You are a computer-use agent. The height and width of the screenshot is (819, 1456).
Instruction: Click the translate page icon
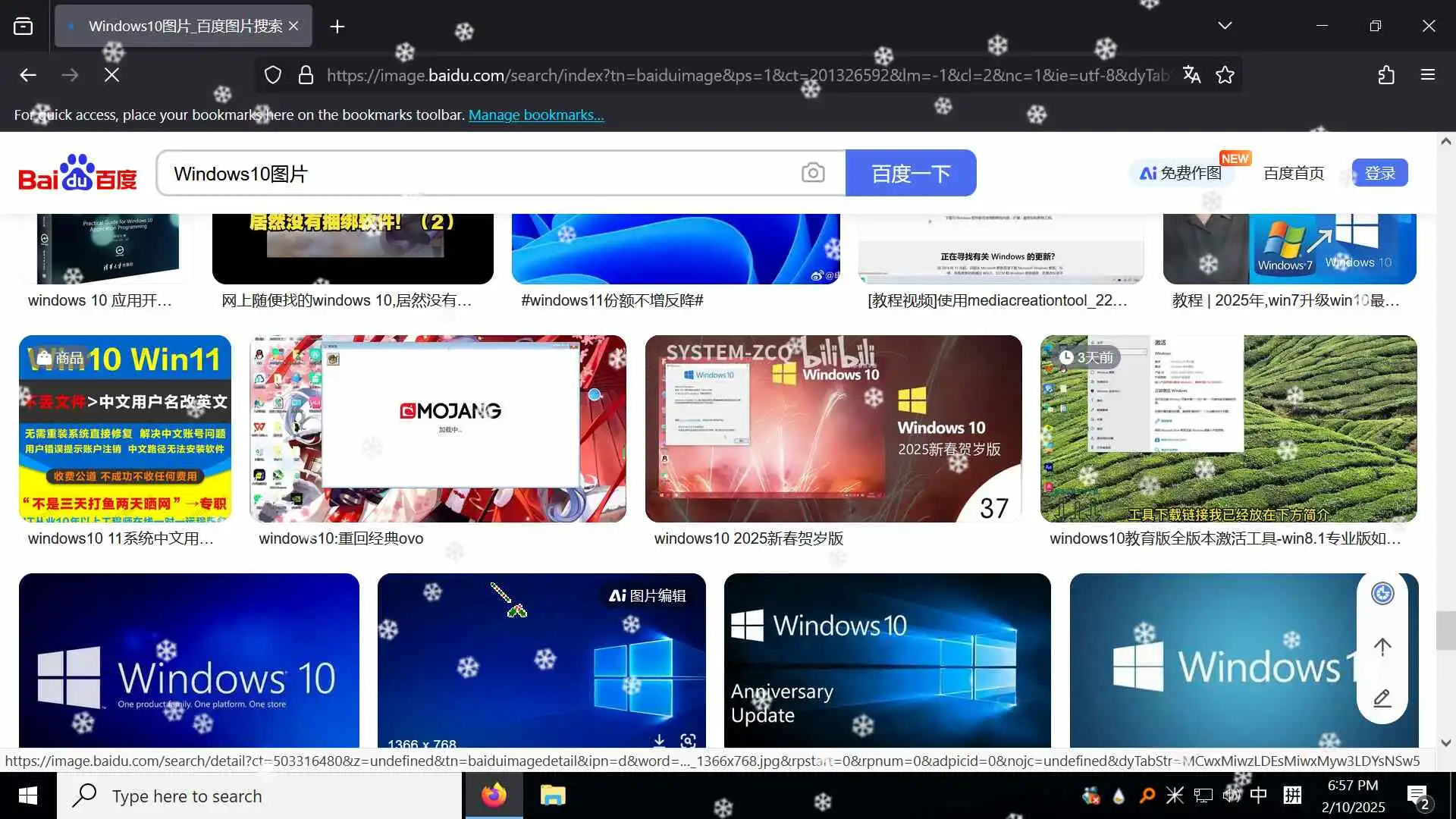pos(1191,74)
